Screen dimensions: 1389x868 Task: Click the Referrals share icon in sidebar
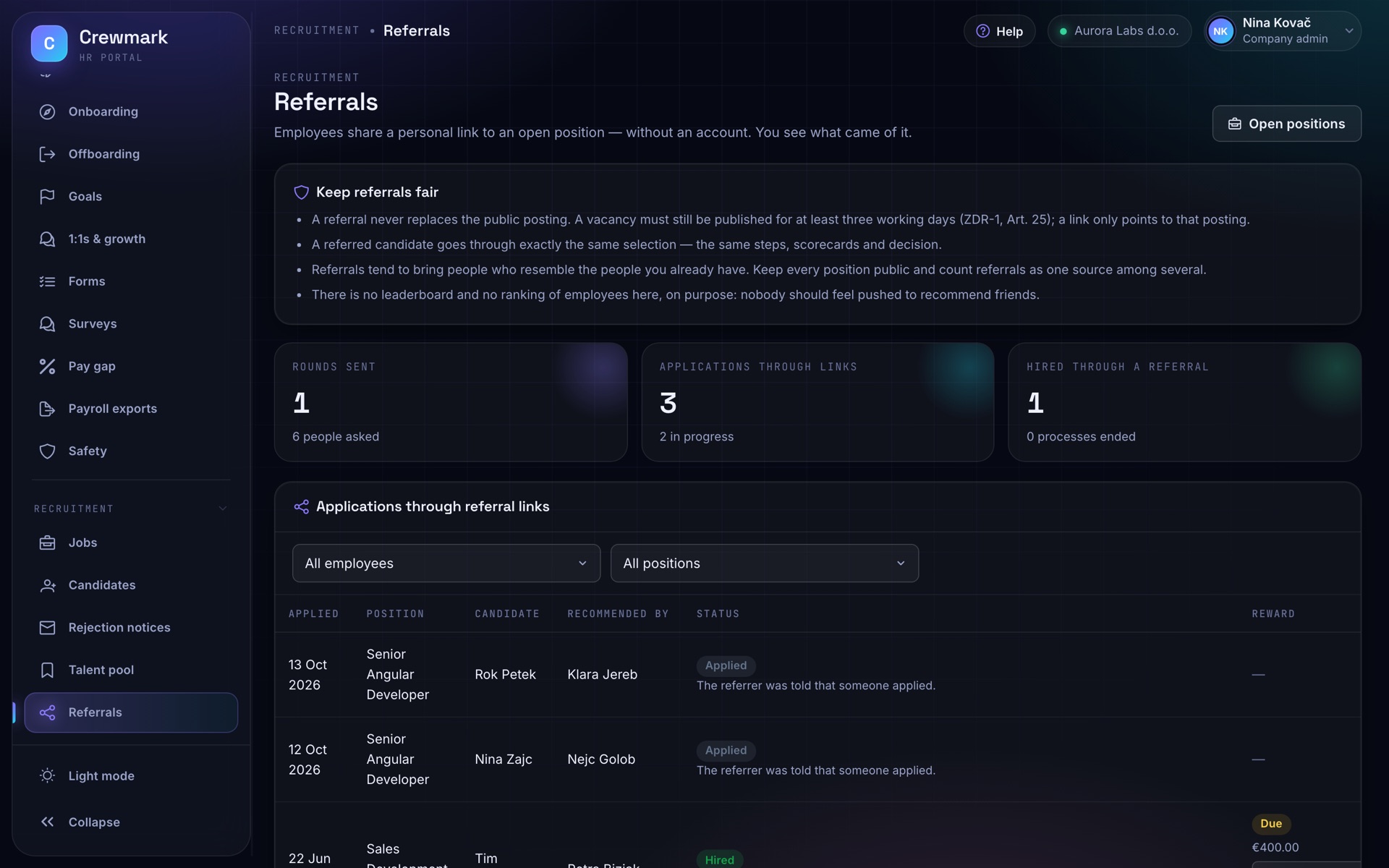(47, 712)
